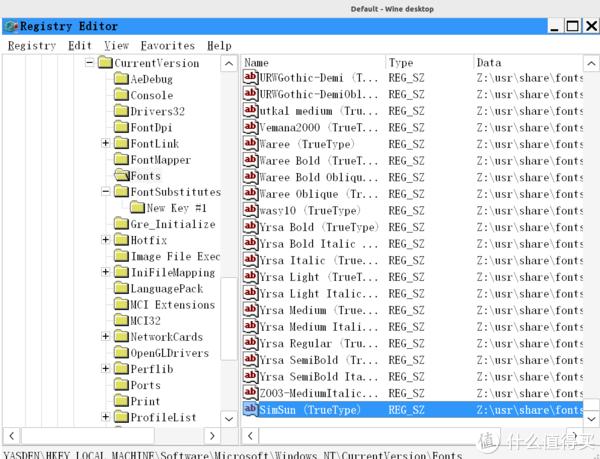
Task: Click REG_SZ type of Yrsa Medium (True...)
Action: coord(406,310)
